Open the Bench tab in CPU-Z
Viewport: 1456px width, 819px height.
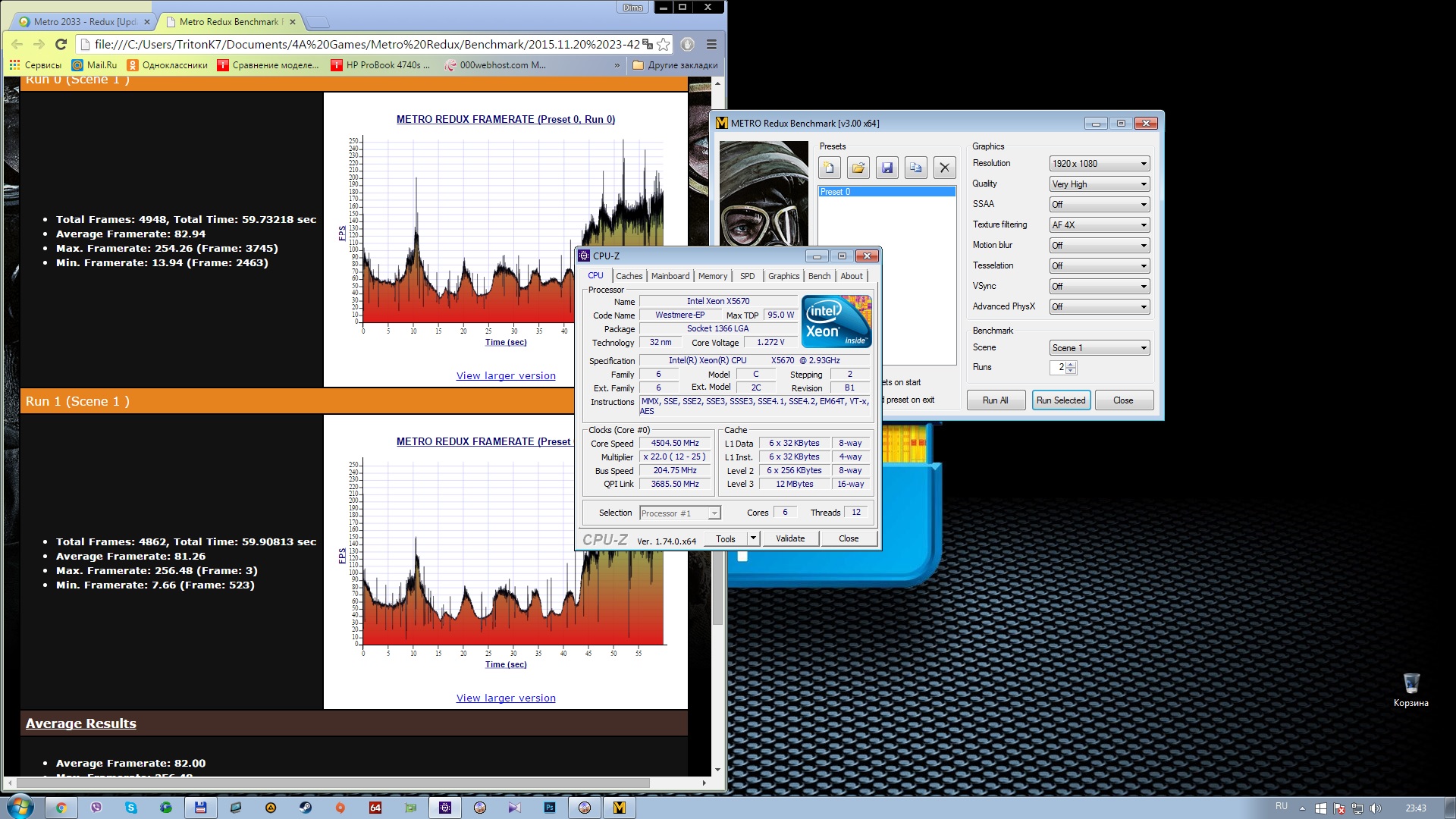[819, 276]
